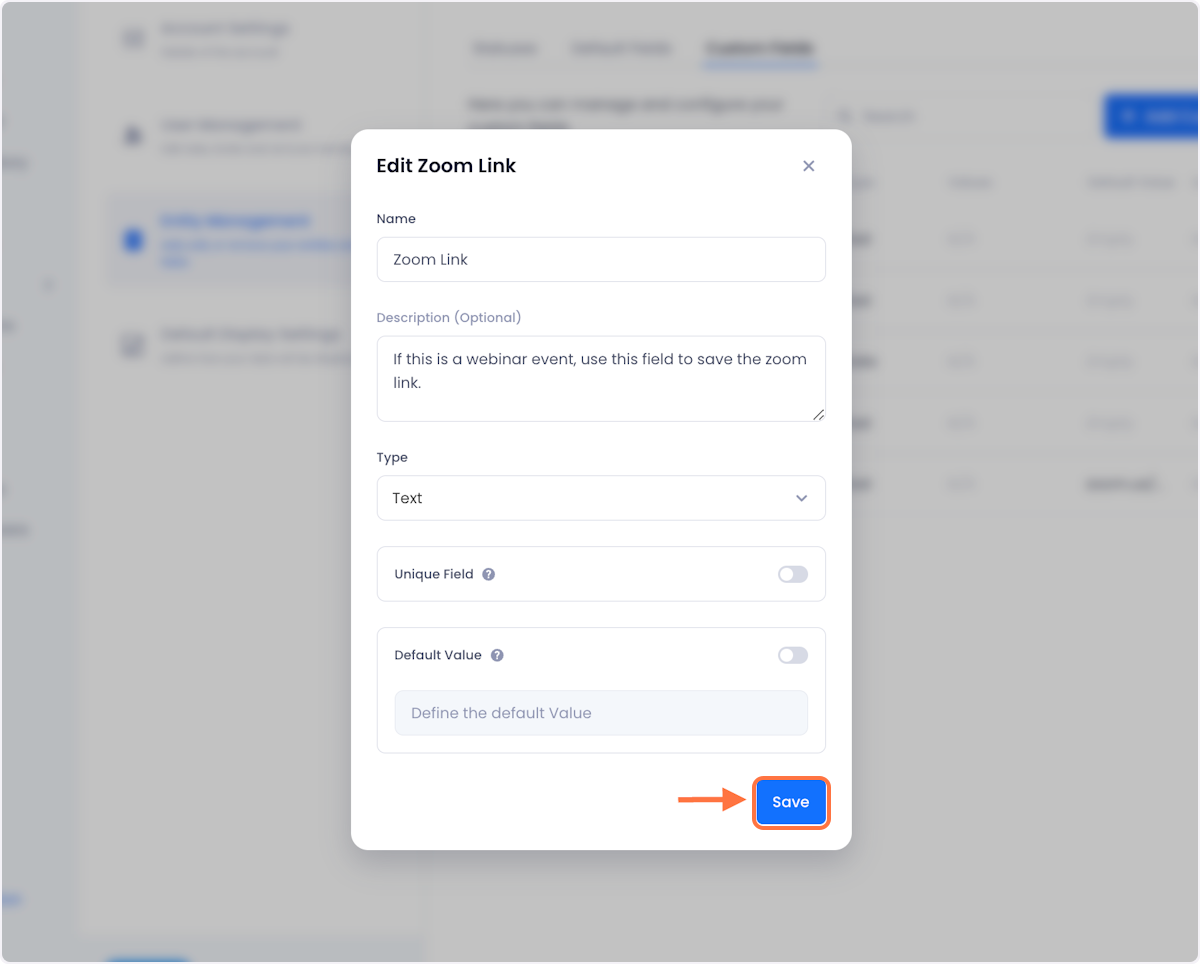The width and height of the screenshot is (1200, 964).
Task: Enable the Unique Field toggle
Action: coord(793,574)
